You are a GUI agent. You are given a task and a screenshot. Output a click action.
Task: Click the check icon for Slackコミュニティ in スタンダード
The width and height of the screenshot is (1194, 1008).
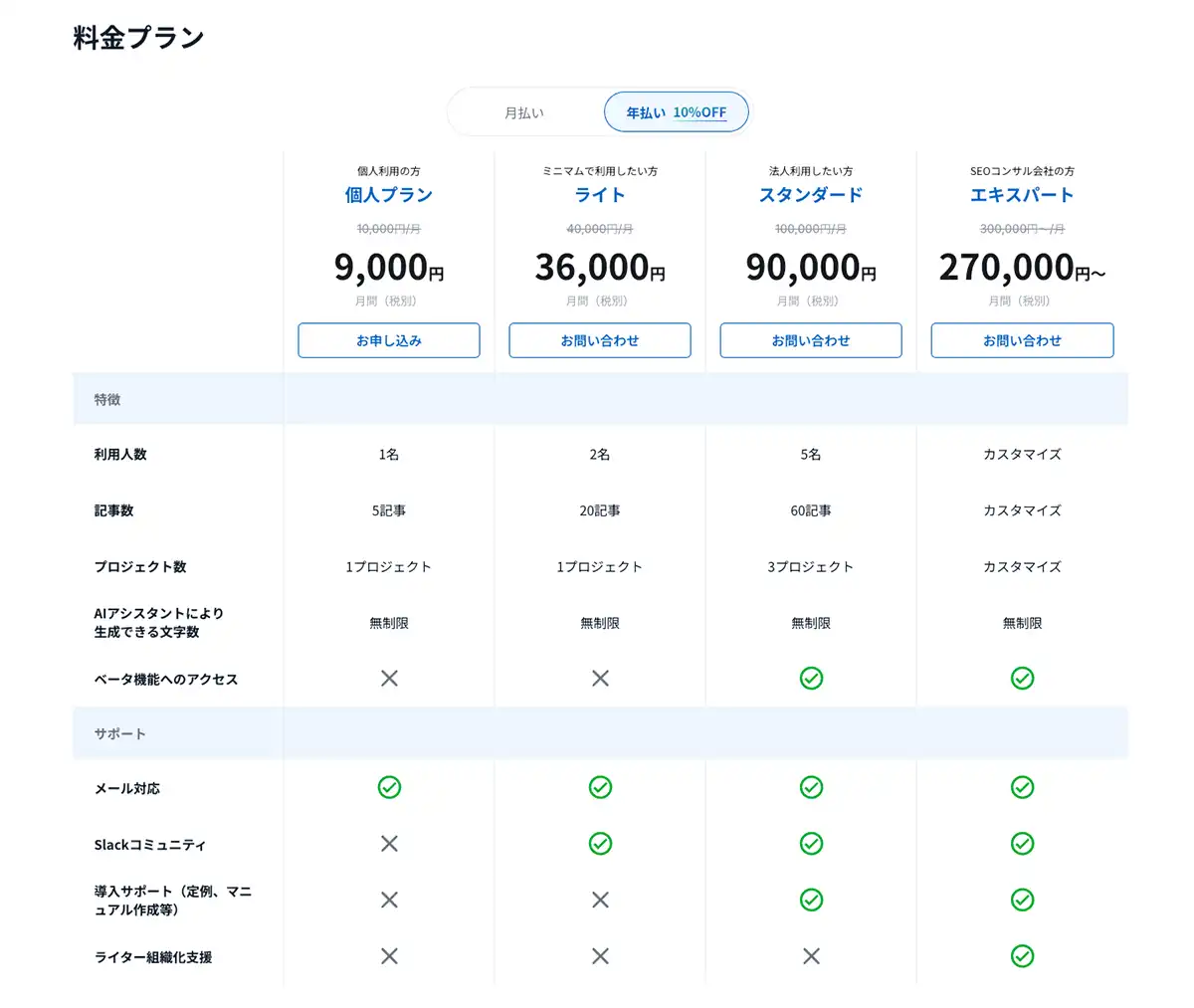click(x=811, y=843)
